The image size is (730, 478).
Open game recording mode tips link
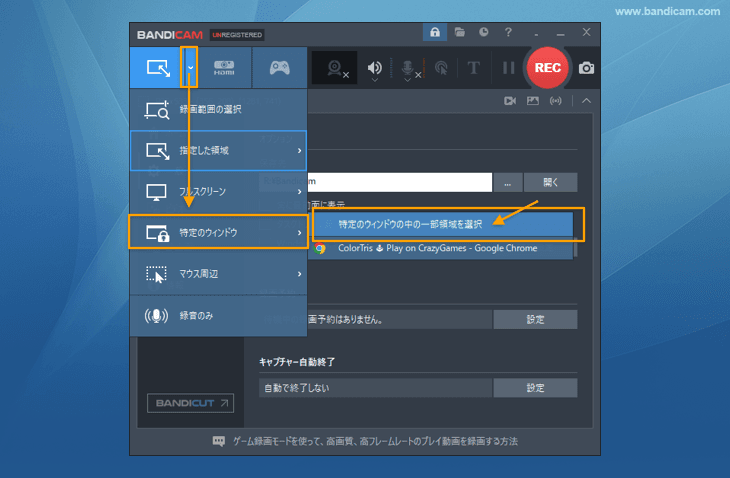pos(375,441)
